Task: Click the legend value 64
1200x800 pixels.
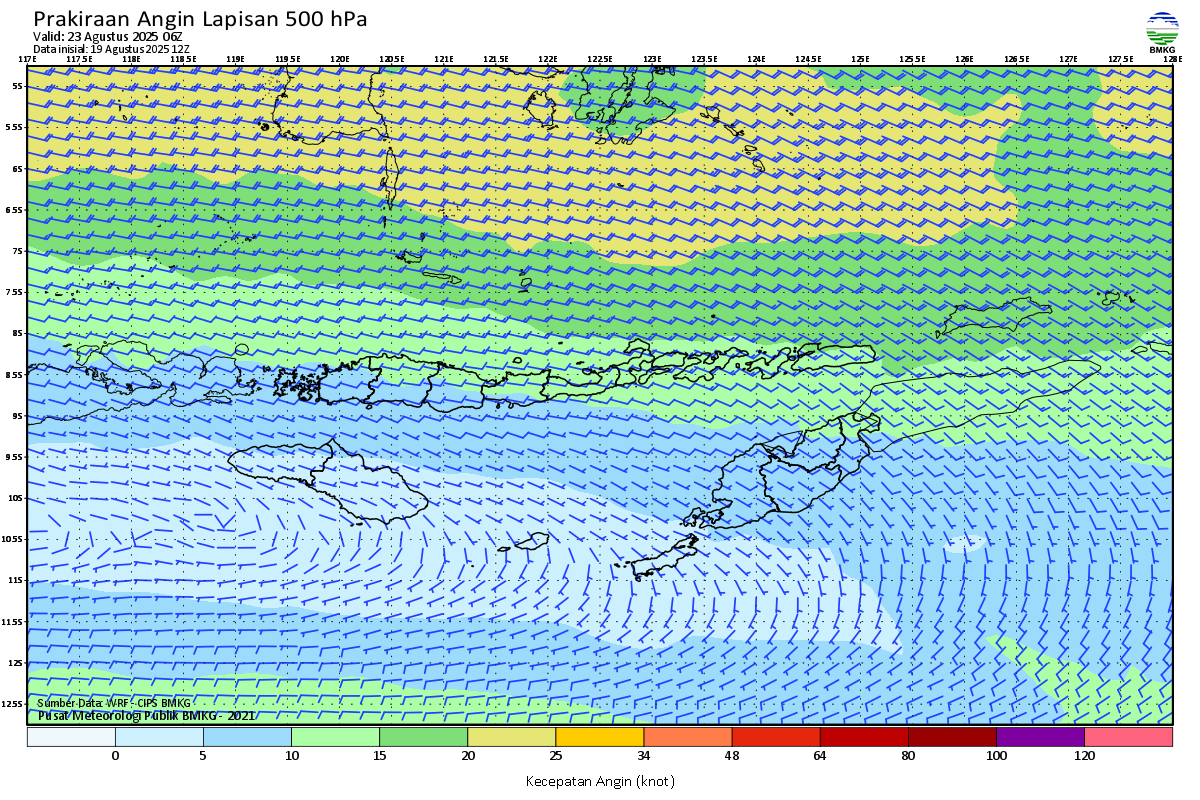Action: [819, 756]
